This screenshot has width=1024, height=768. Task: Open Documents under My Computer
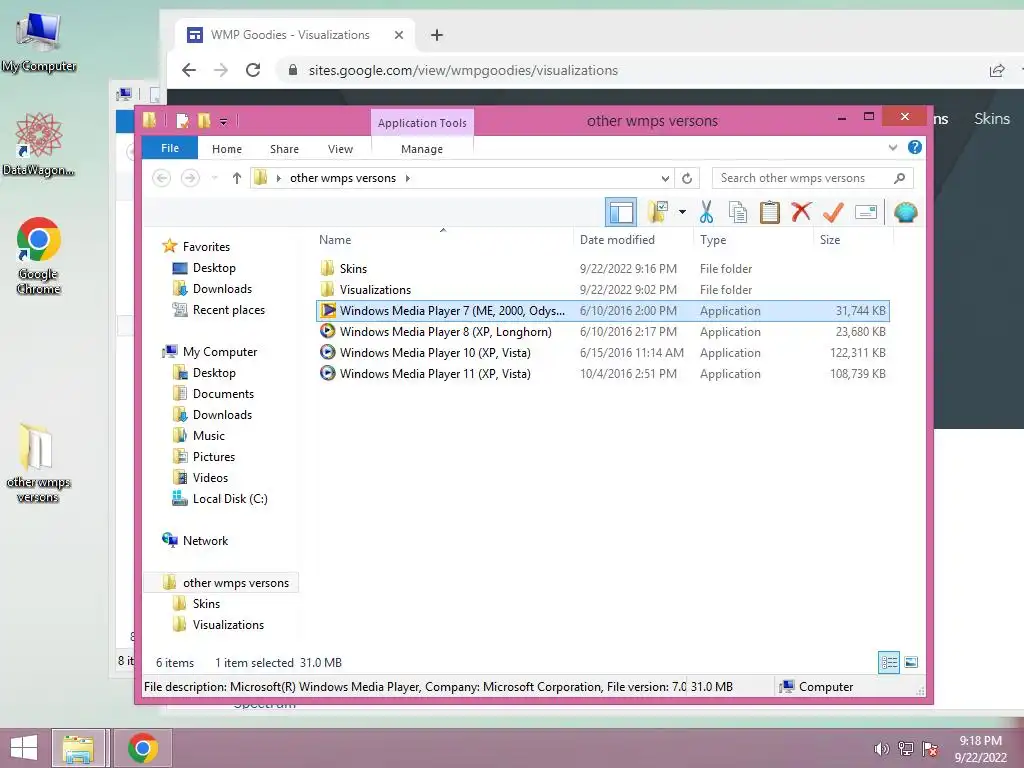pyautogui.click(x=223, y=394)
